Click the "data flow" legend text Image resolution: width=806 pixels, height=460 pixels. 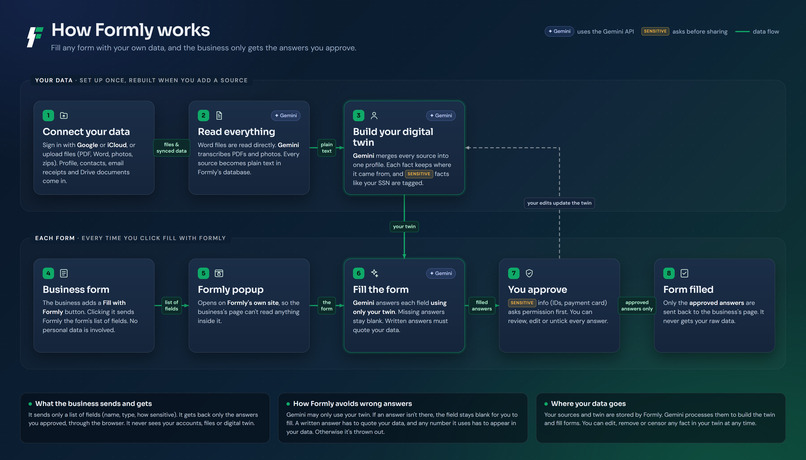coord(766,32)
